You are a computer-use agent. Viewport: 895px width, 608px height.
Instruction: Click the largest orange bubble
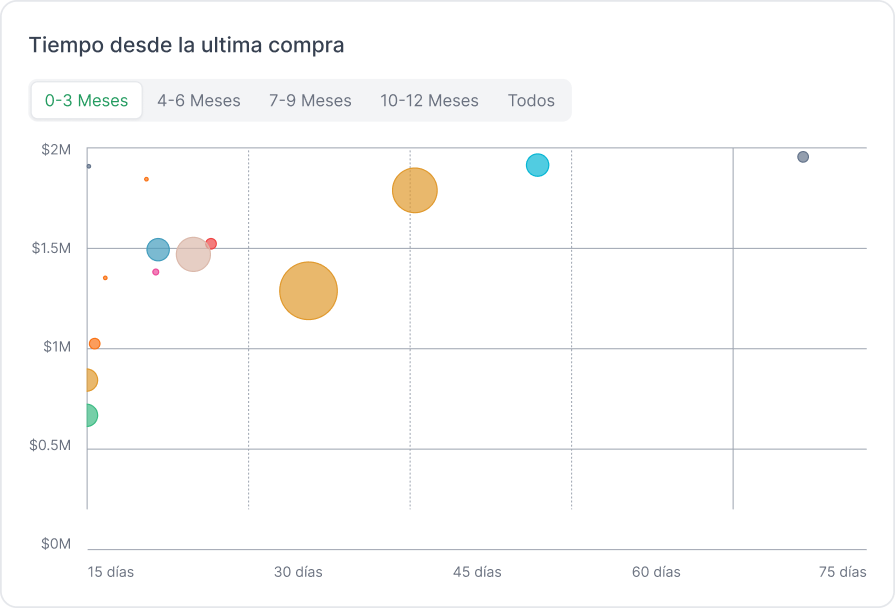[308, 291]
